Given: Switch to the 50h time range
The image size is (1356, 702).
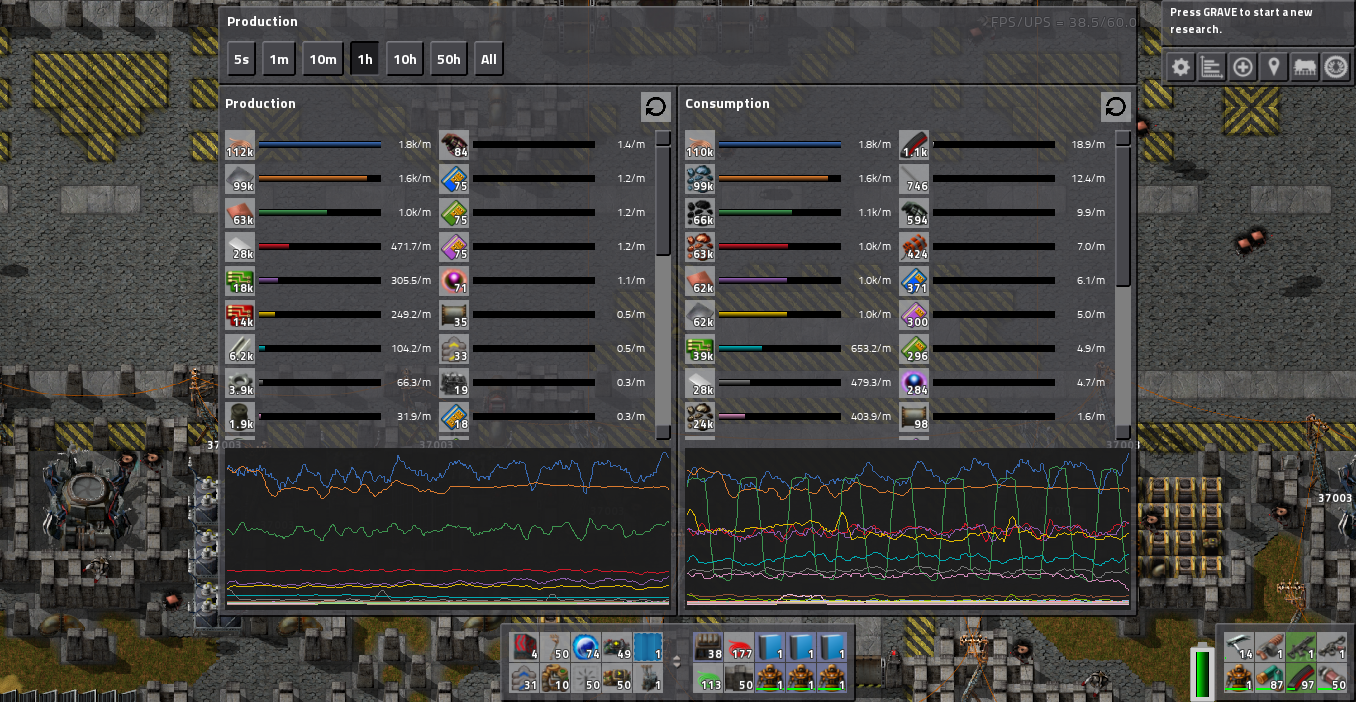Looking at the screenshot, I should tap(449, 59).
